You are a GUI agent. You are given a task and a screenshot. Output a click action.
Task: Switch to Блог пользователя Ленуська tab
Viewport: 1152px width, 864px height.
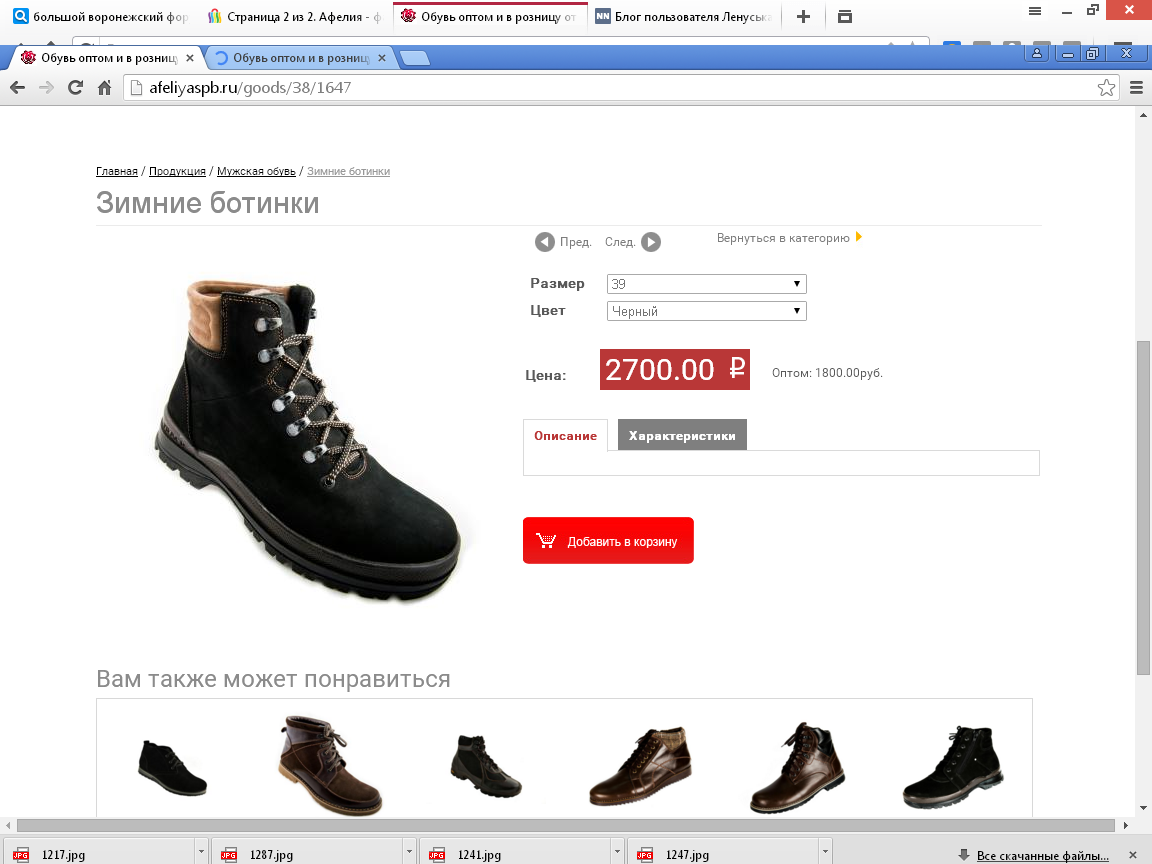(683, 16)
